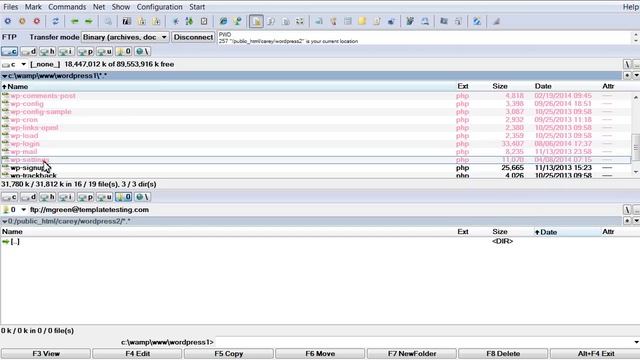Viewport: 640px width, 360px height.
Task: Select drive i in top panel
Action: pos(66,51)
